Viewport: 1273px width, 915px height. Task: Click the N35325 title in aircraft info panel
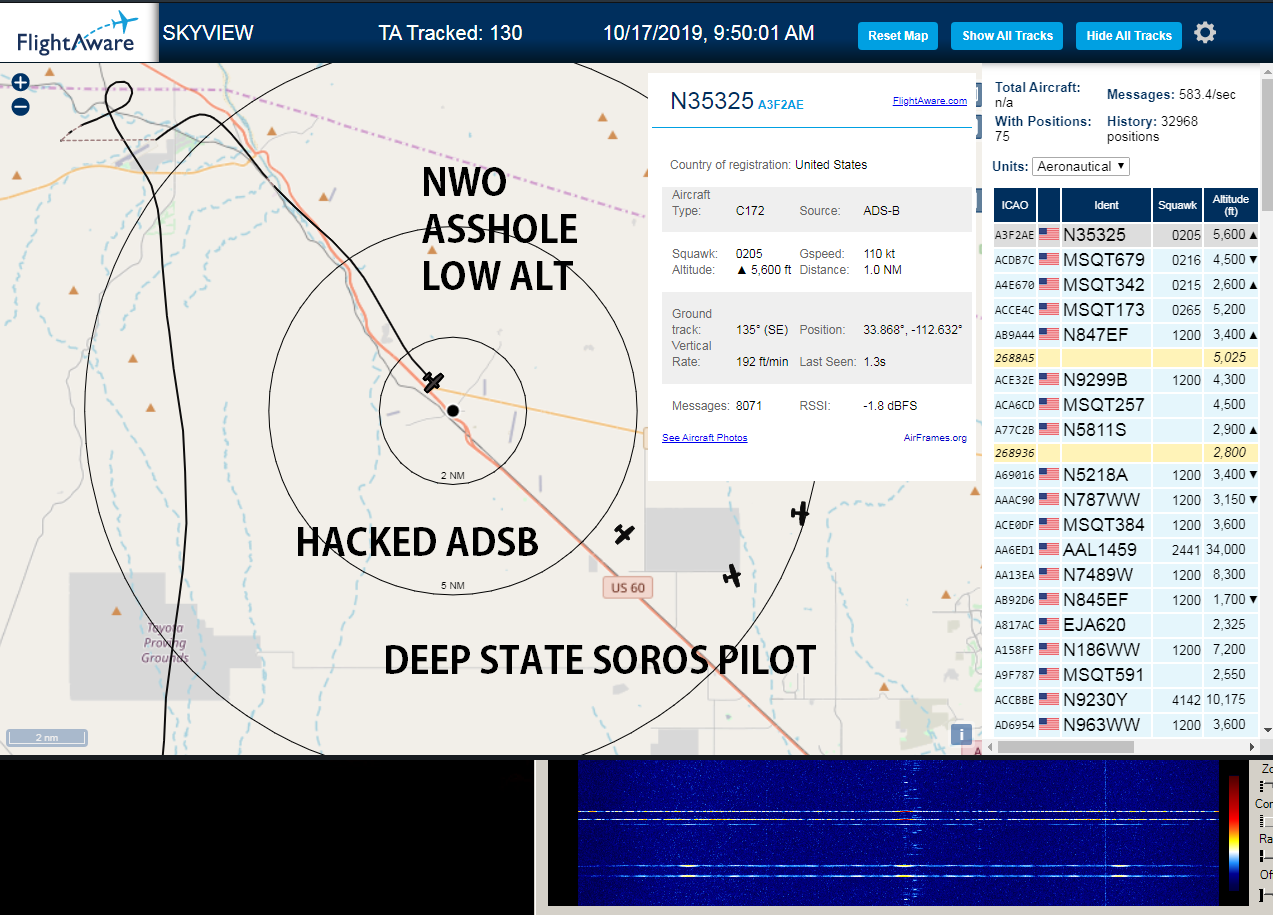click(712, 101)
